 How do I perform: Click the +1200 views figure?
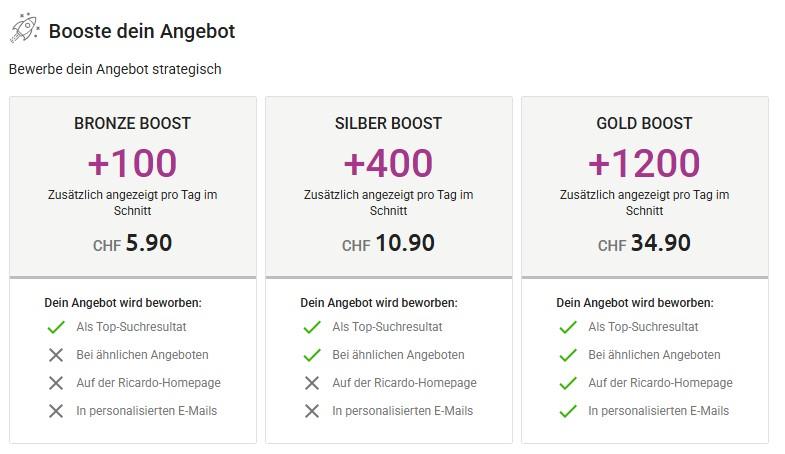644,163
